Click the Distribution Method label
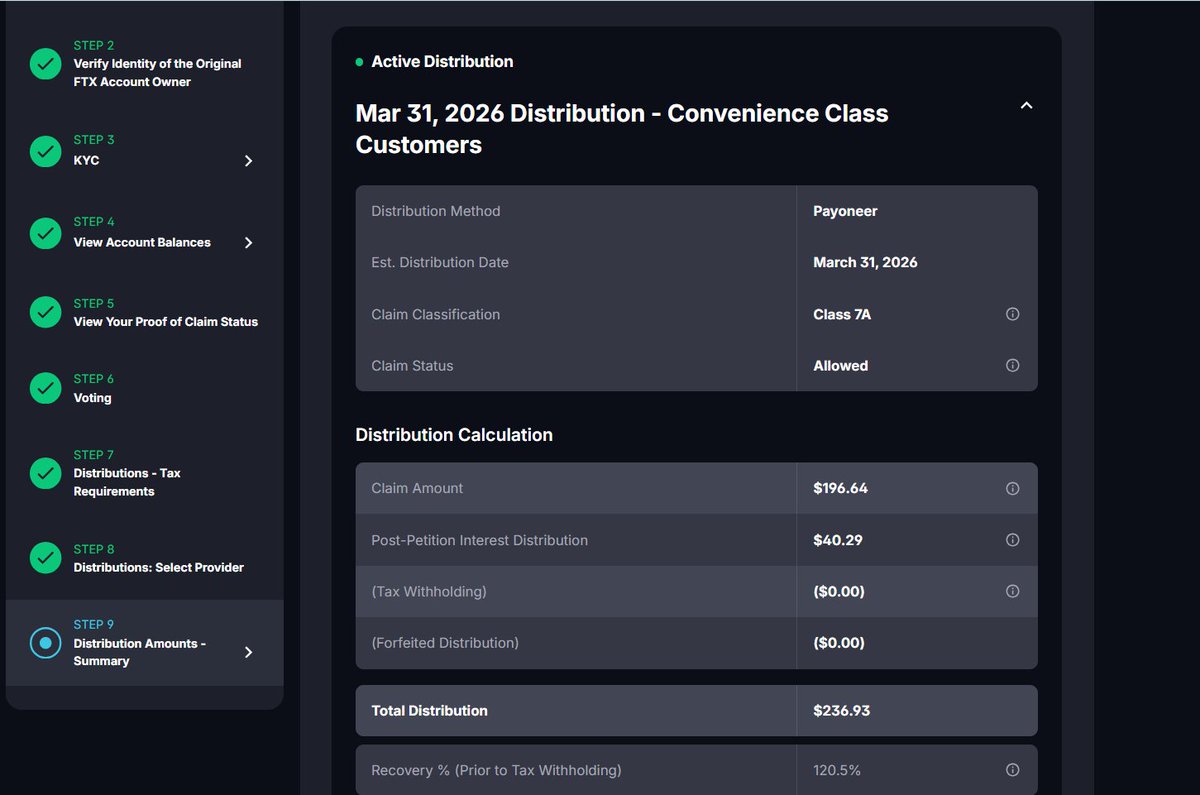1200x795 pixels. tap(435, 211)
